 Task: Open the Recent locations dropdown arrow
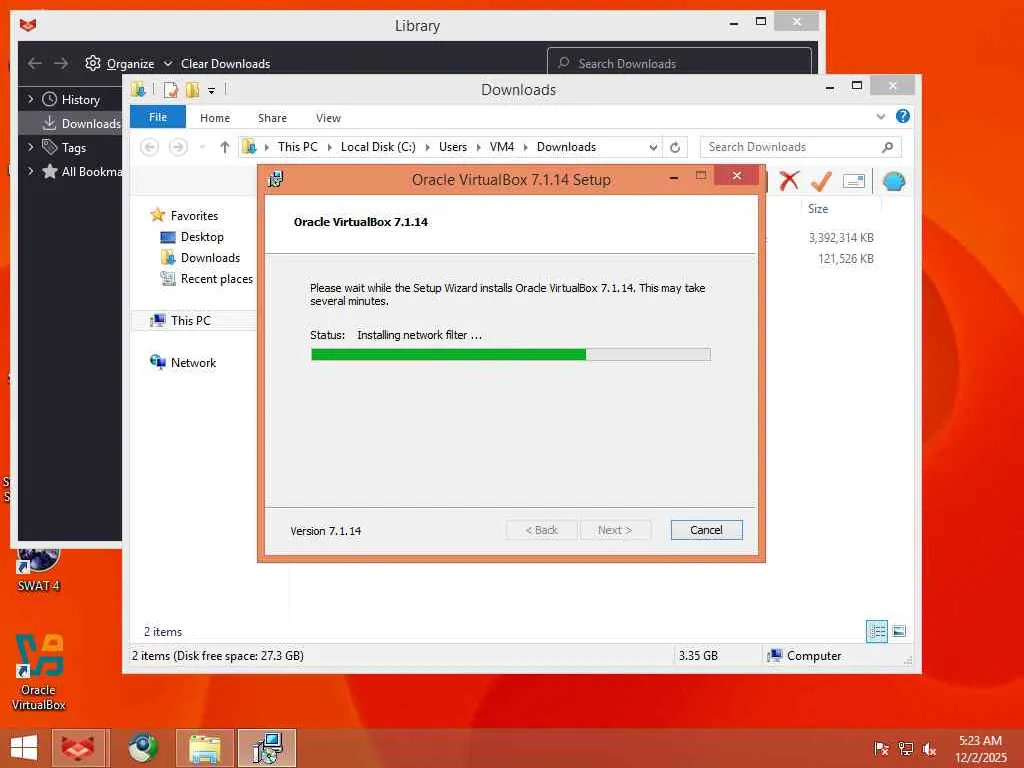202,148
